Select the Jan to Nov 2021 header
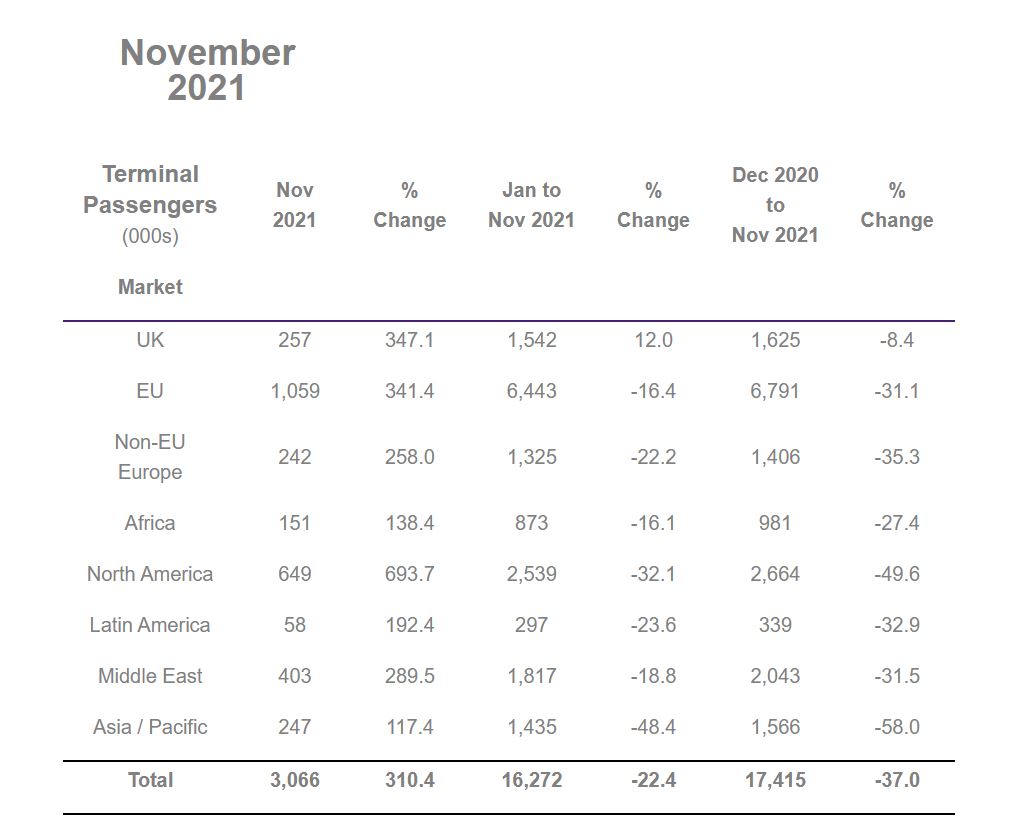The width and height of the screenshot is (1016, 834). click(531, 205)
